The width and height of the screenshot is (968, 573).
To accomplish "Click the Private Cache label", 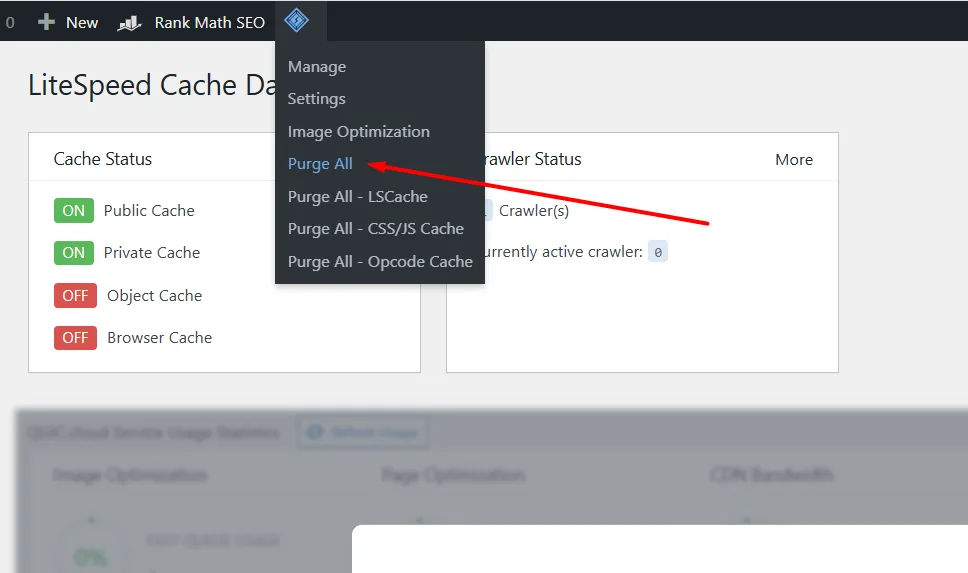I will (152, 253).
